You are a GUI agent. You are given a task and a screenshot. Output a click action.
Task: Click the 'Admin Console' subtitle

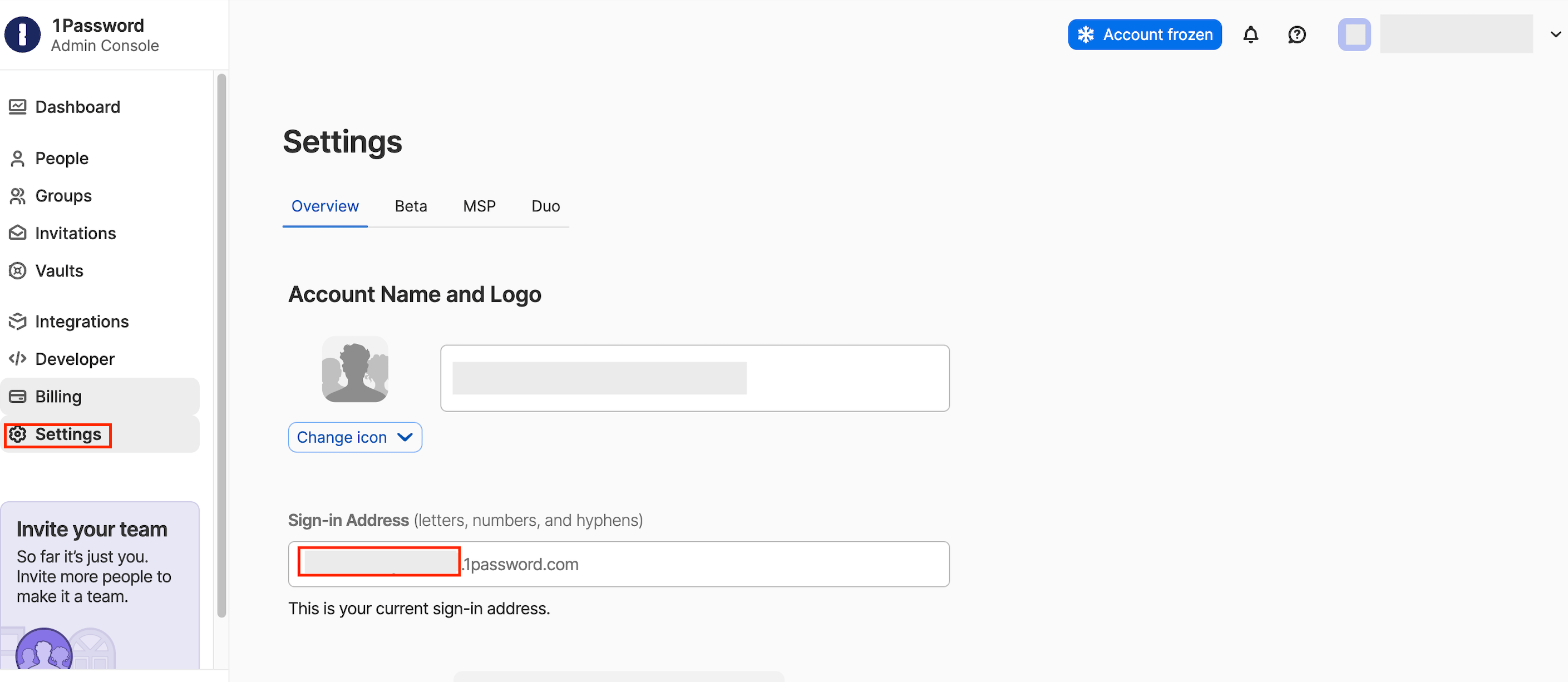(x=105, y=46)
